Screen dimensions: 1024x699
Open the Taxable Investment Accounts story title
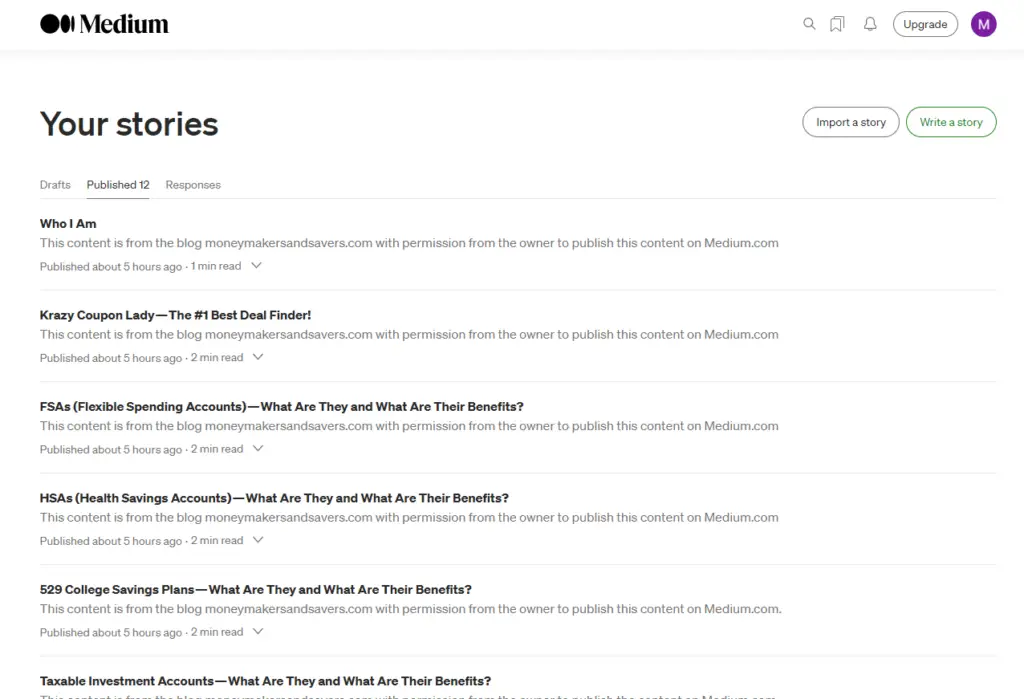tap(265, 681)
